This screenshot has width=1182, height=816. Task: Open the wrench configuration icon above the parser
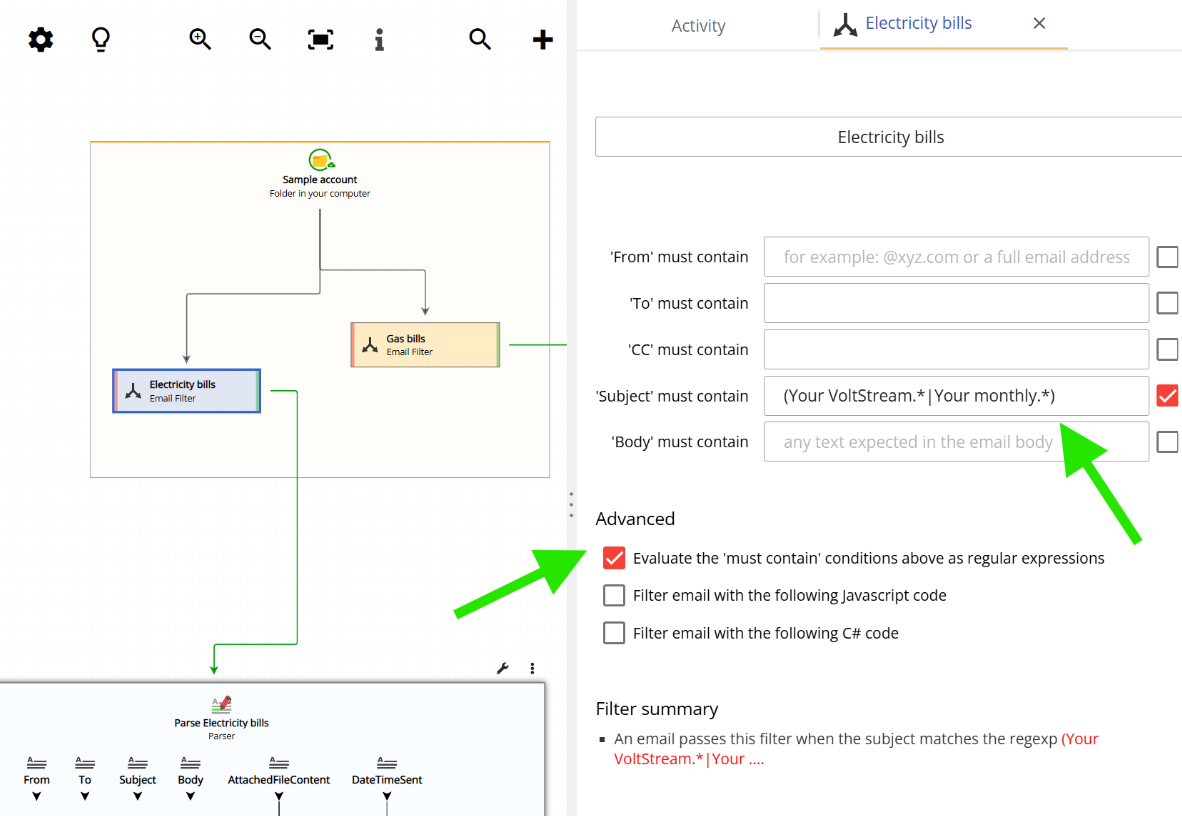tap(502, 667)
